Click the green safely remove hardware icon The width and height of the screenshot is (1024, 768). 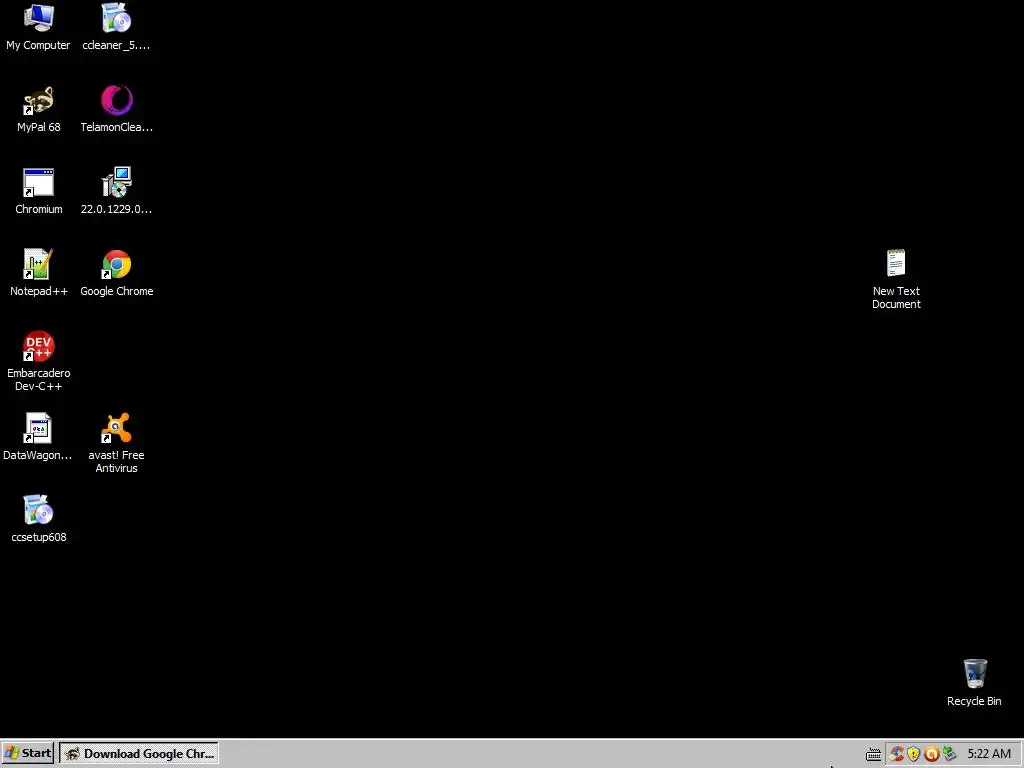point(950,754)
